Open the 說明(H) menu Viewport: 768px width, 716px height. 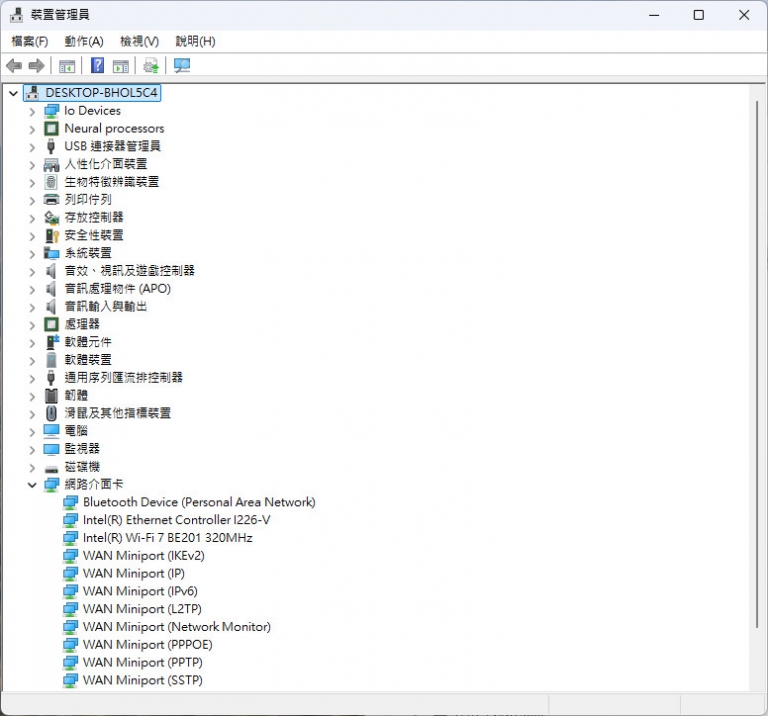point(195,42)
